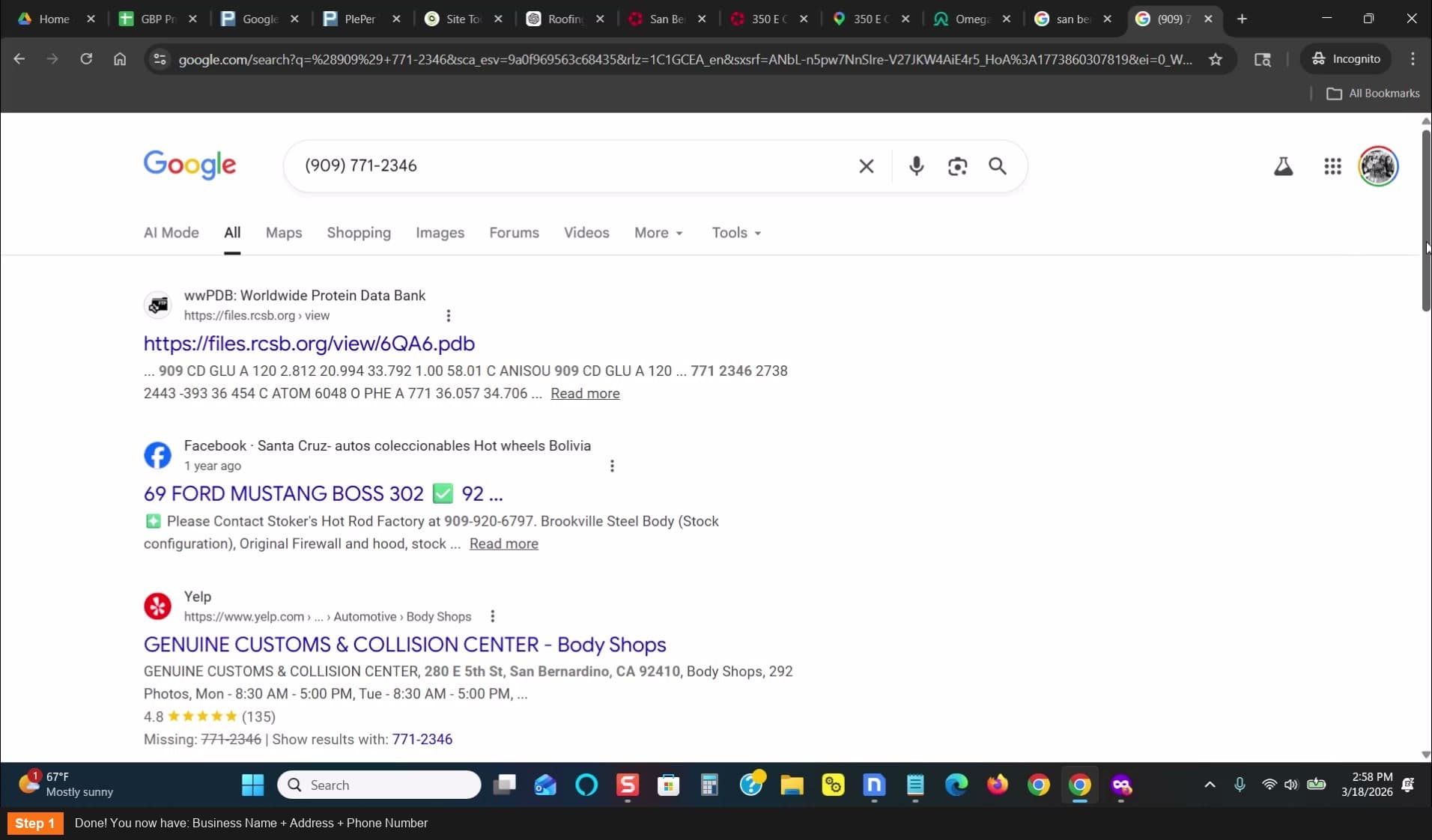Submit search with the magnifying glass icon
The height and width of the screenshot is (840, 1432).
998,166
